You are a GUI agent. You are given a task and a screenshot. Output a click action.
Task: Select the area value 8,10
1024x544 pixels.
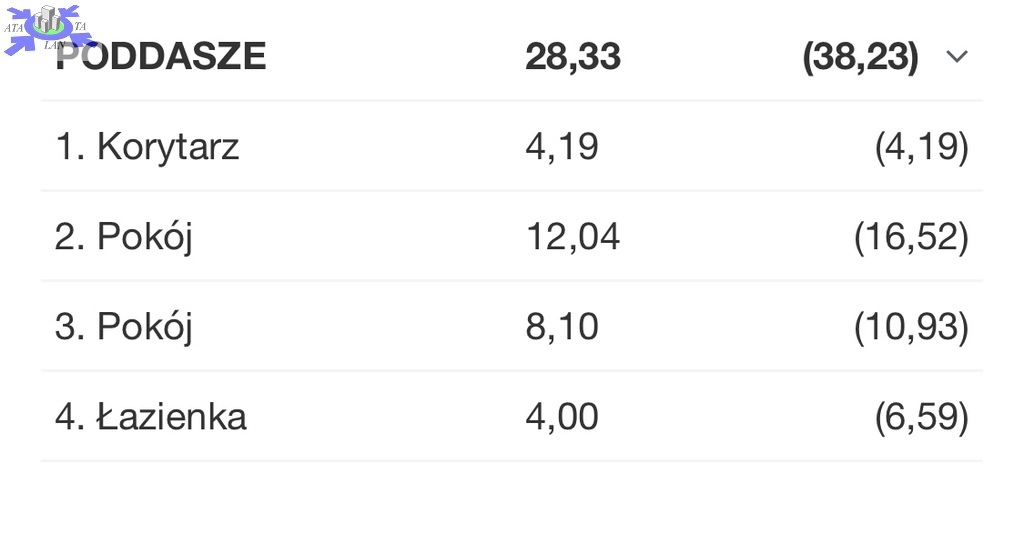(x=562, y=327)
